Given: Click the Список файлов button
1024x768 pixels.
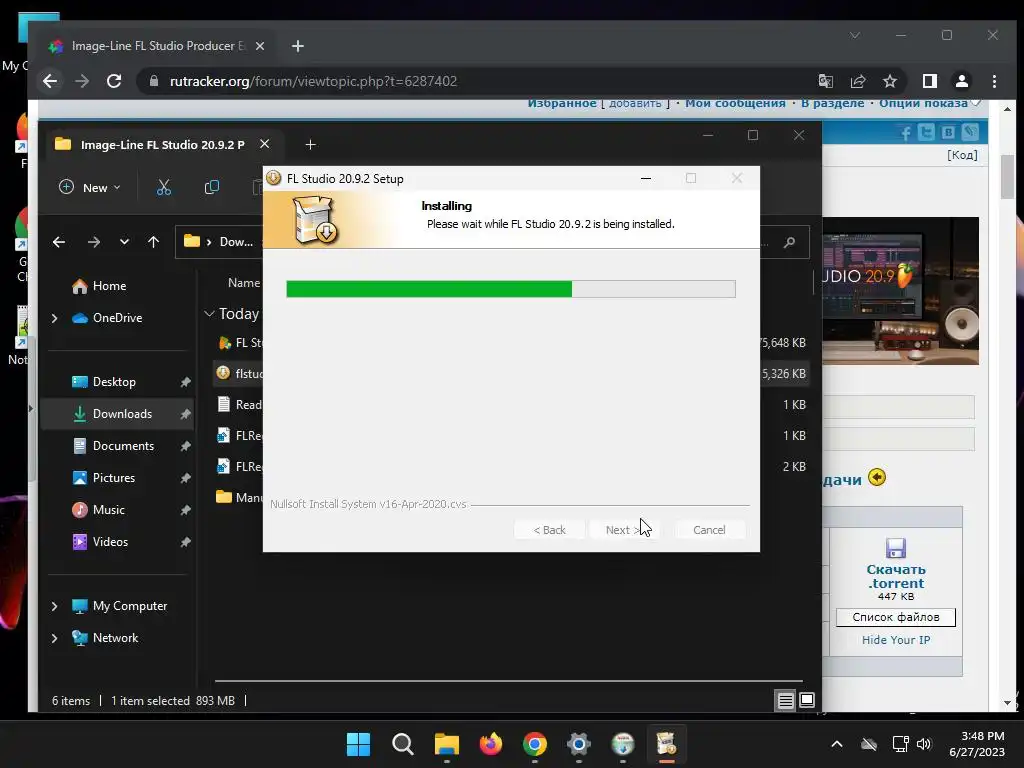Looking at the screenshot, I should [x=895, y=617].
